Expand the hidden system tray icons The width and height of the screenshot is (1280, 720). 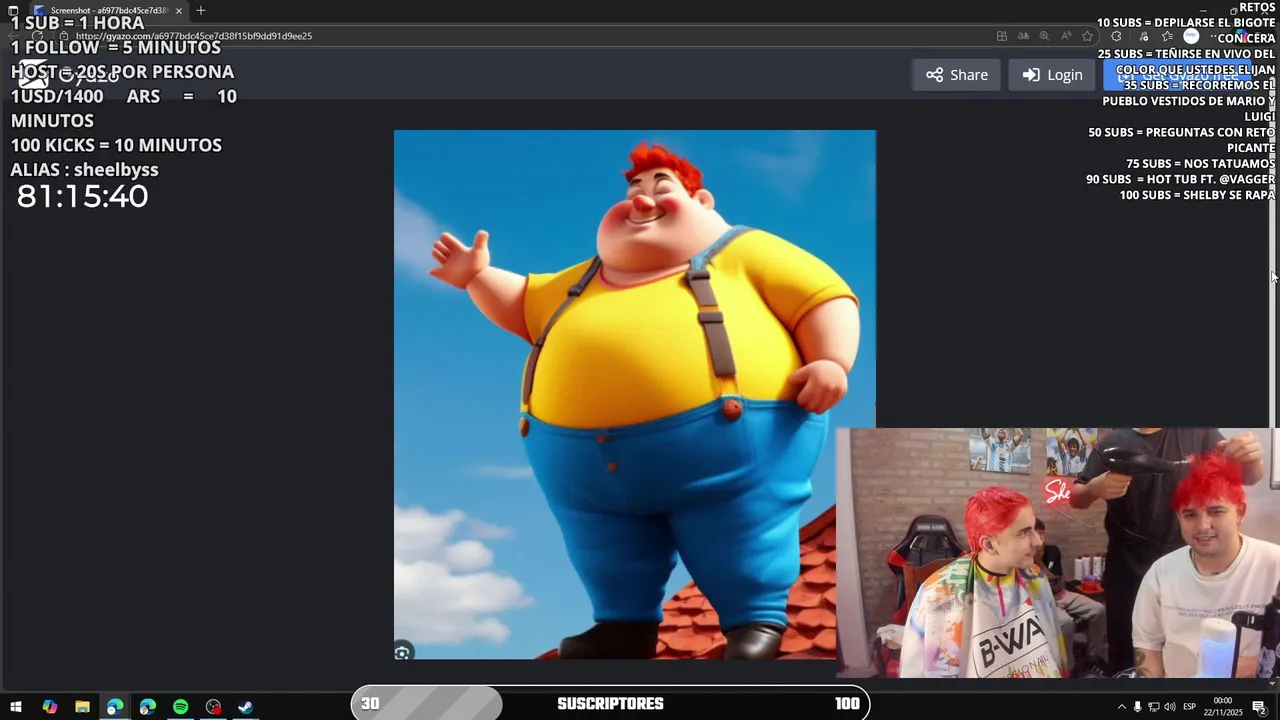(1121, 707)
